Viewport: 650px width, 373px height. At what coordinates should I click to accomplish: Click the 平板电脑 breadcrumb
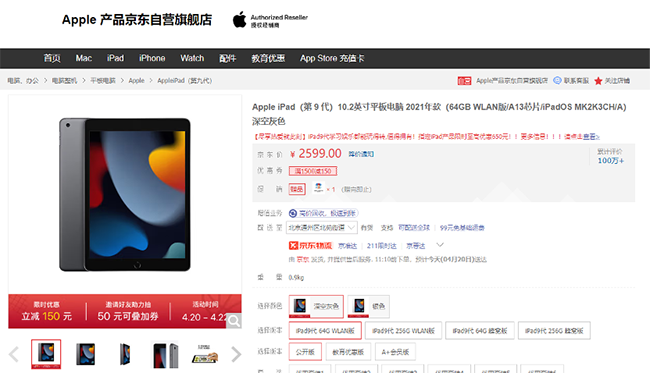(x=103, y=81)
